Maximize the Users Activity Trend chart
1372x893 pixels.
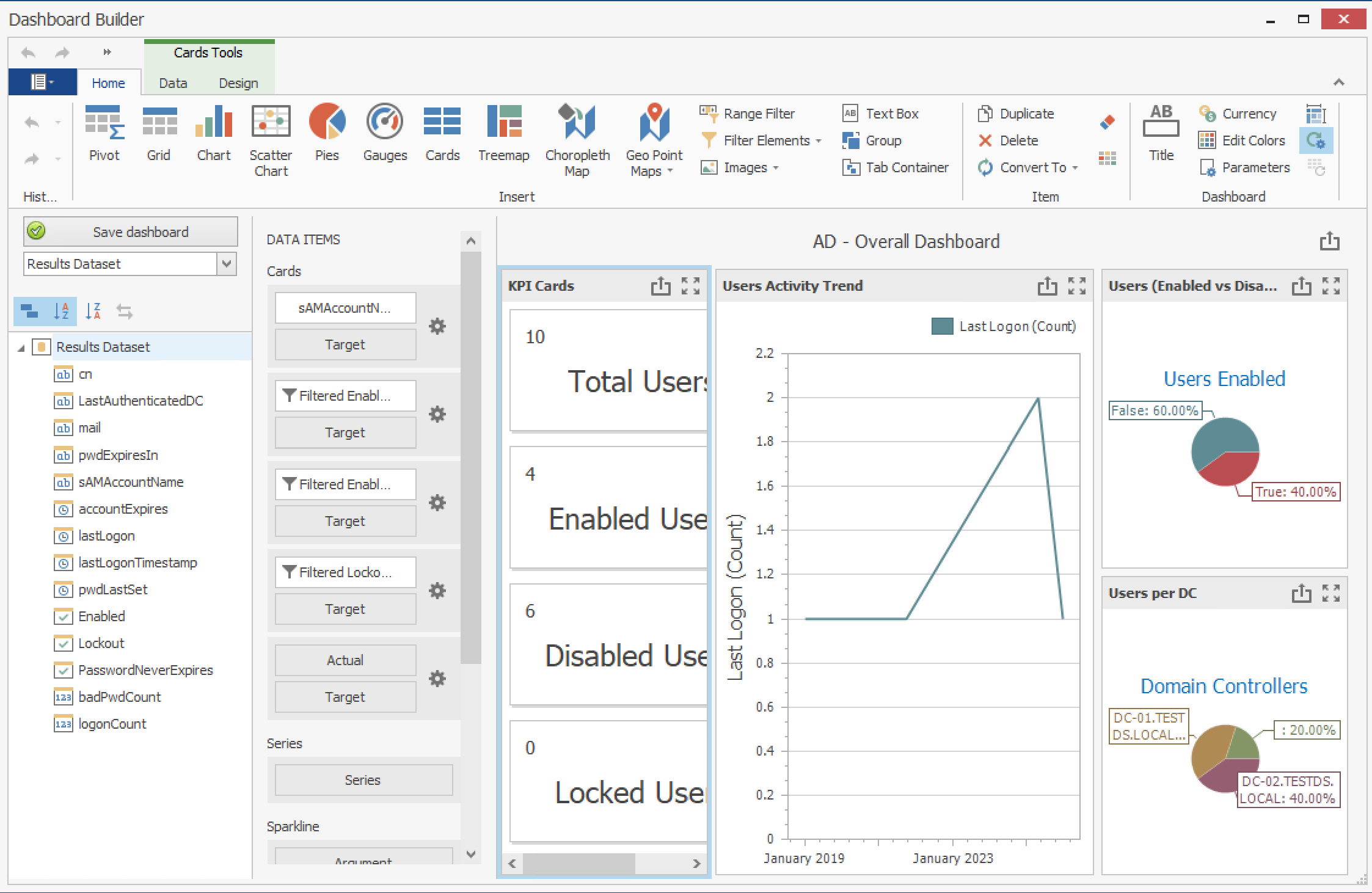tap(1076, 286)
